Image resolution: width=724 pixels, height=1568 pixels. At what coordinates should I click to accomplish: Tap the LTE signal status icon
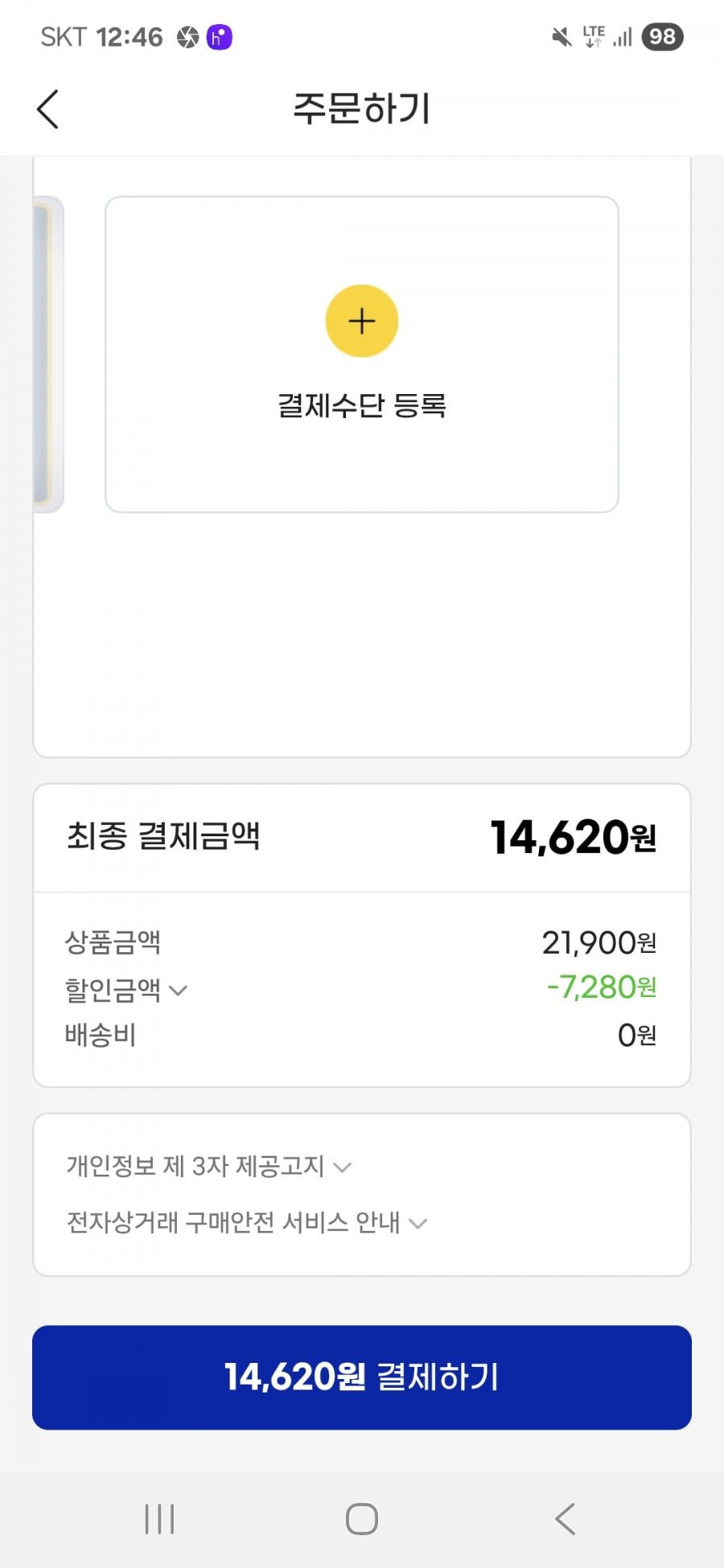(x=607, y=37)
